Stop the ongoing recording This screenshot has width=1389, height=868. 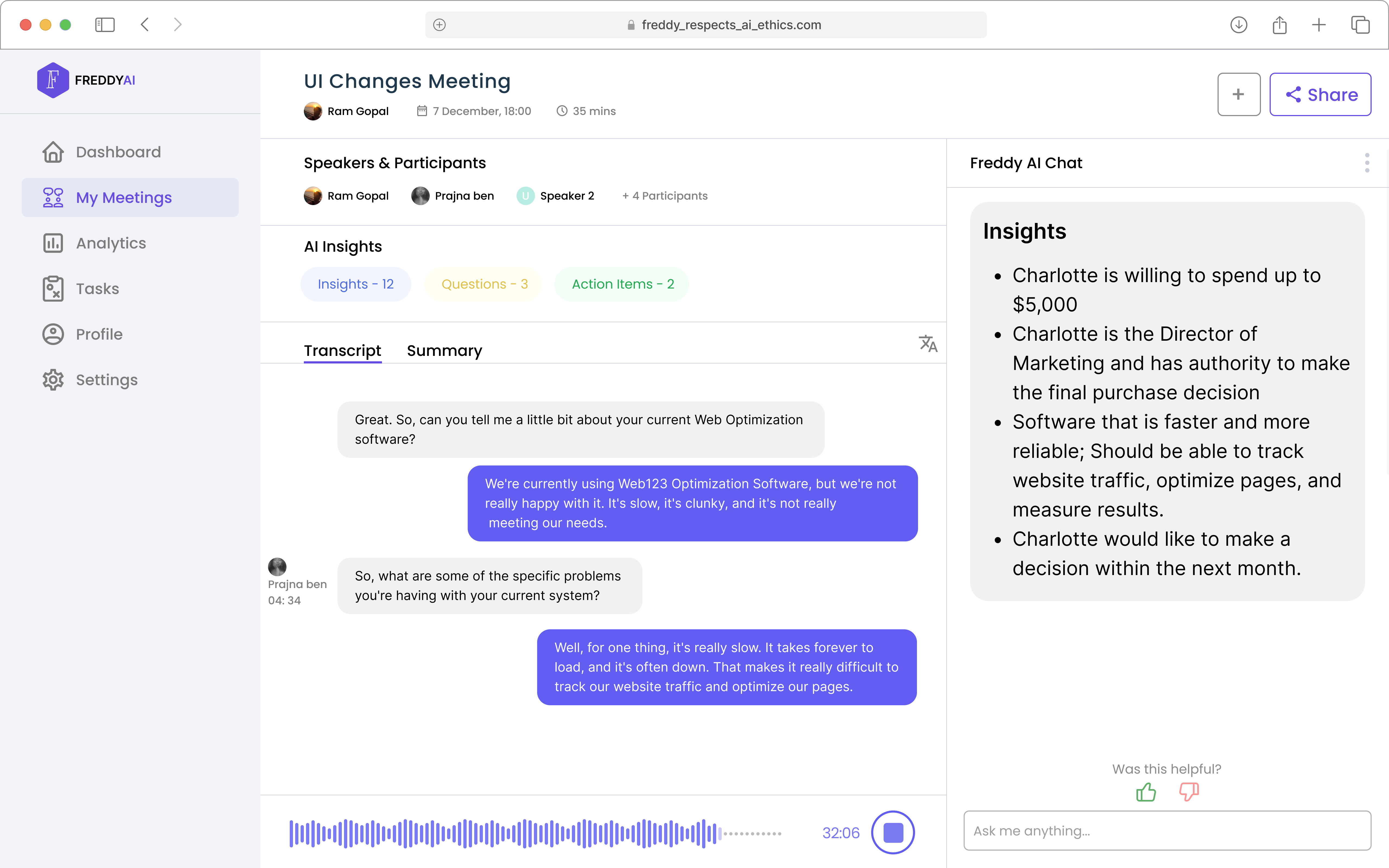pos(893,832)
